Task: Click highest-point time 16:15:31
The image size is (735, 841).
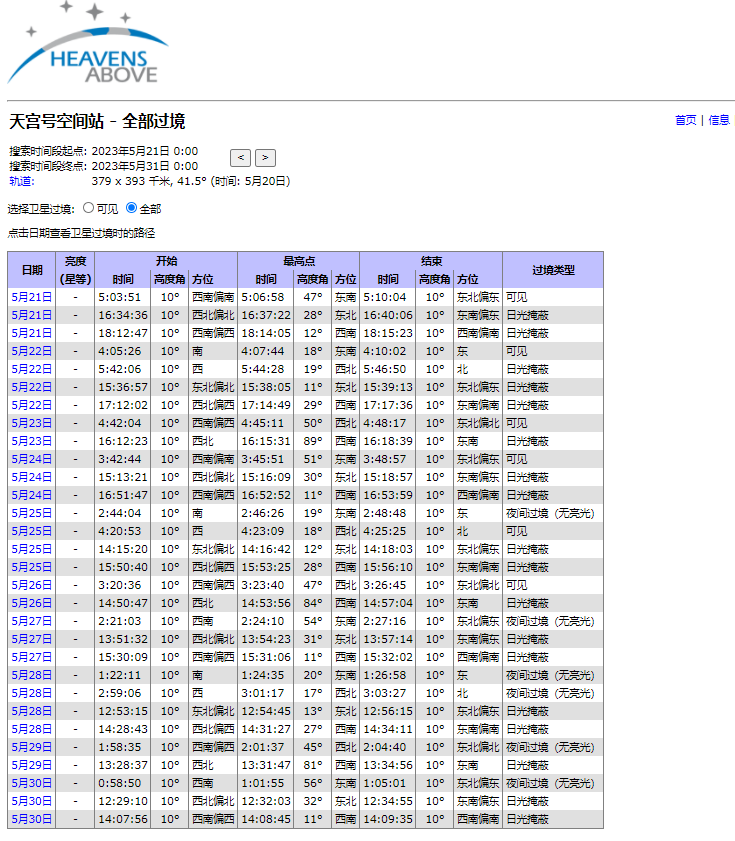Action: point(266,441)
